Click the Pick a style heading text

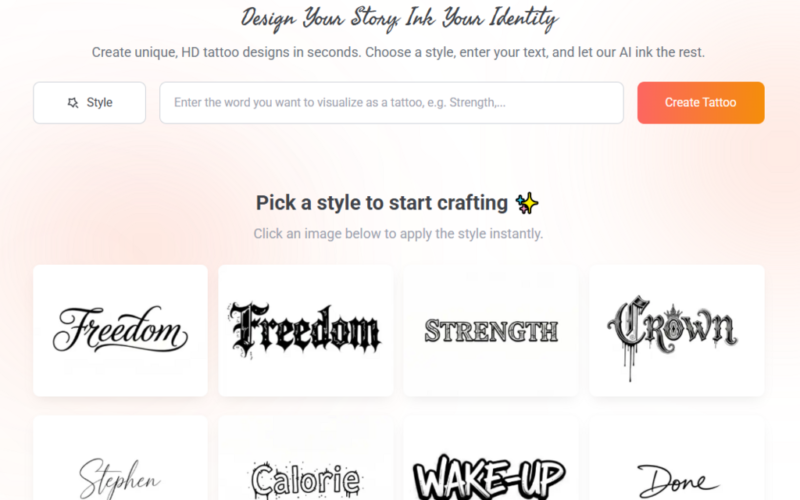coord(382,203)
